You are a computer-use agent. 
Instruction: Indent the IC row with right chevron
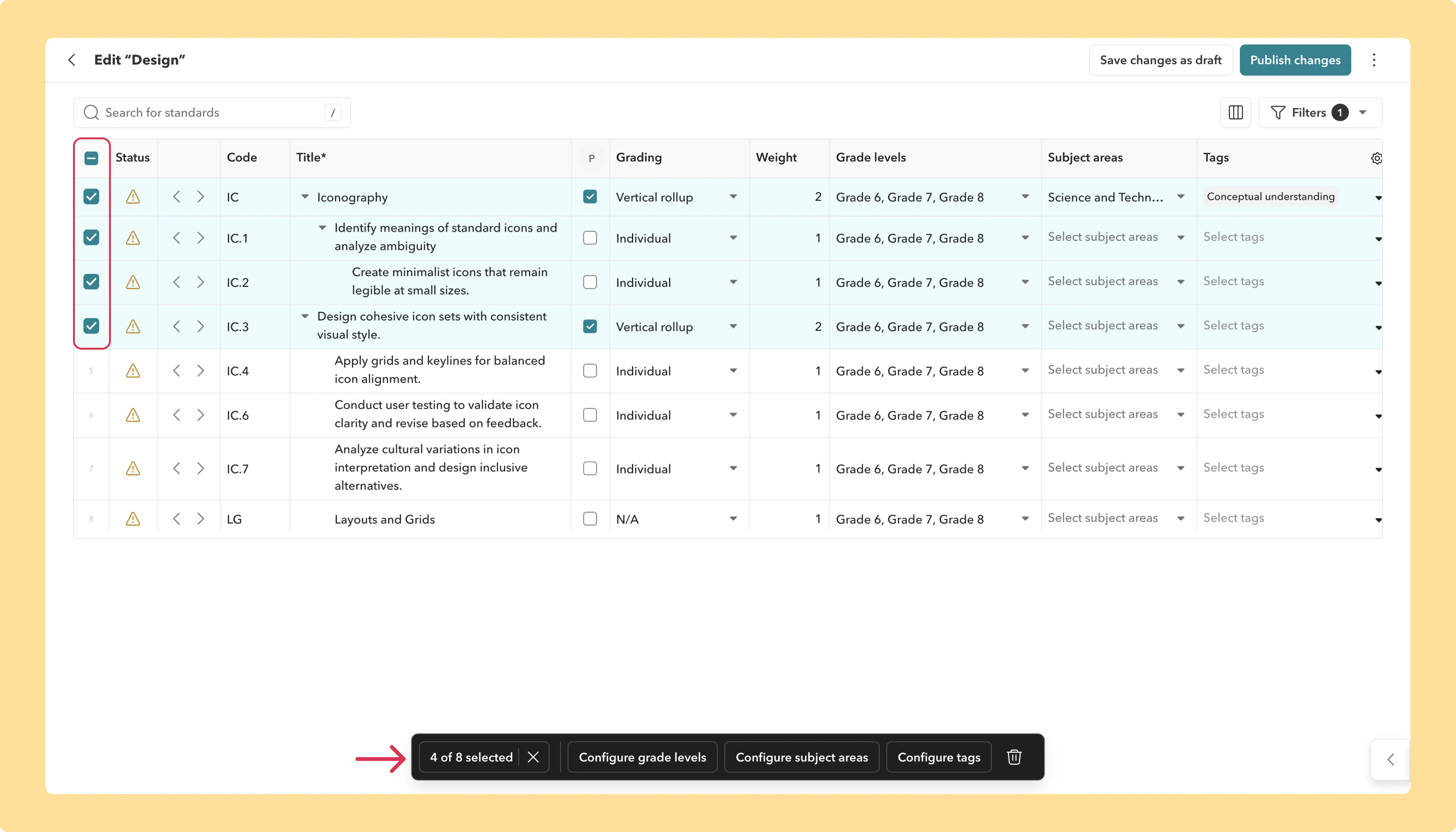pyautogui.click(x=200, y=197)
